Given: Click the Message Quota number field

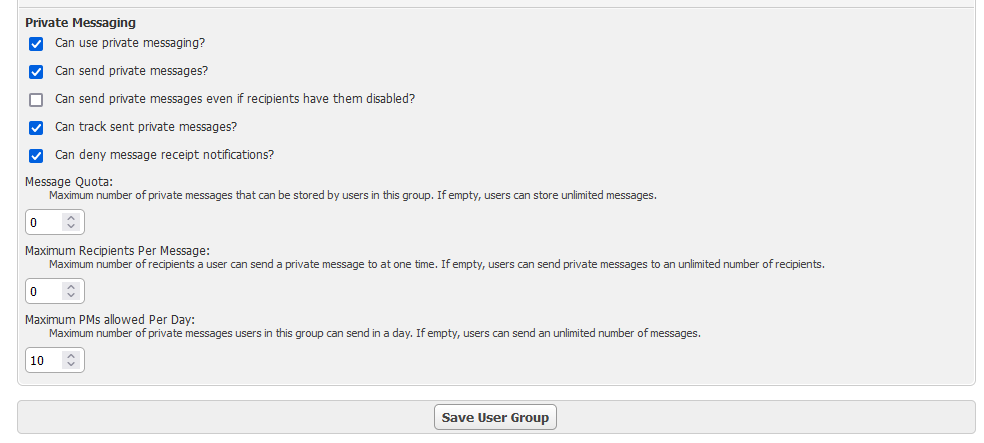Looking at the screenshot, I should pos(44,222).
